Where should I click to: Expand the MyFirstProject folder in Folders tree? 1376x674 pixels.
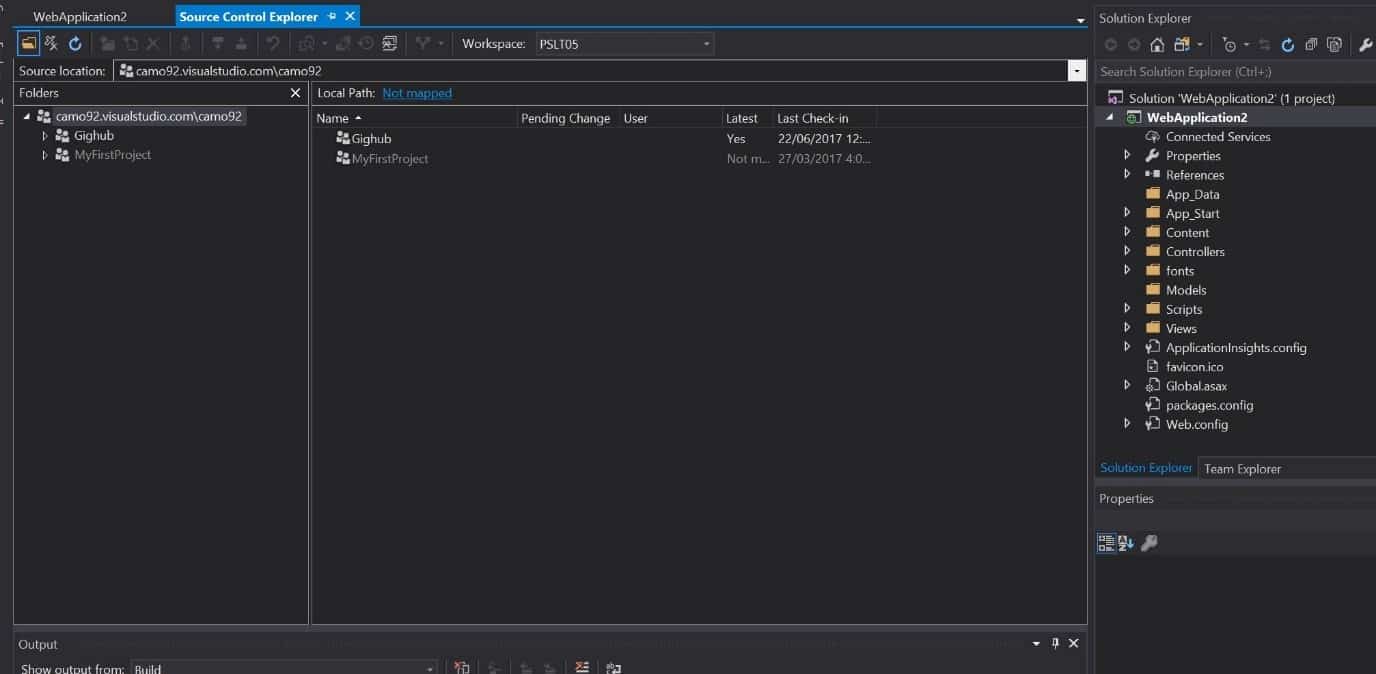click(x=45, y=155)
